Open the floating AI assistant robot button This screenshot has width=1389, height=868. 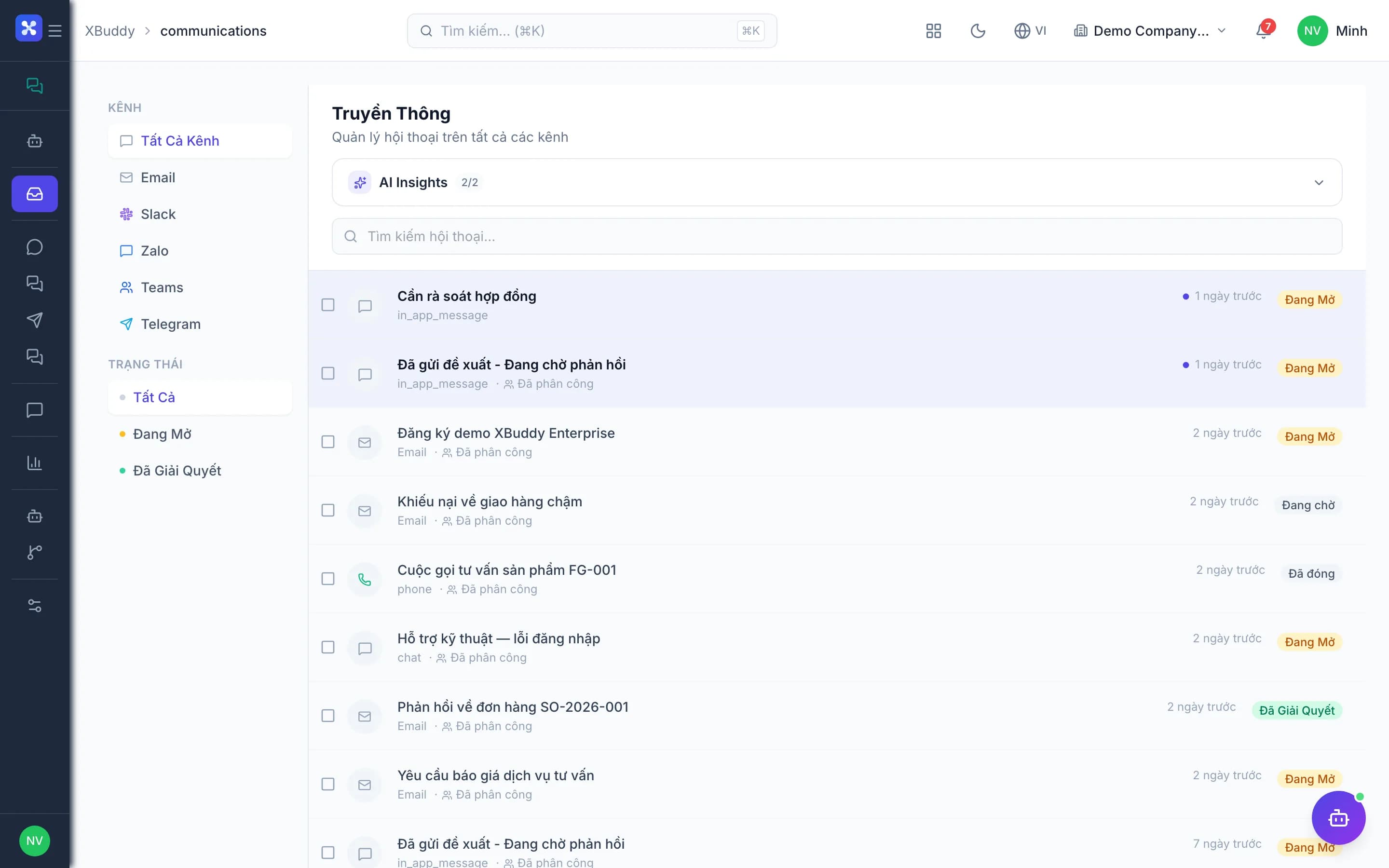(x=1338, y=817)
